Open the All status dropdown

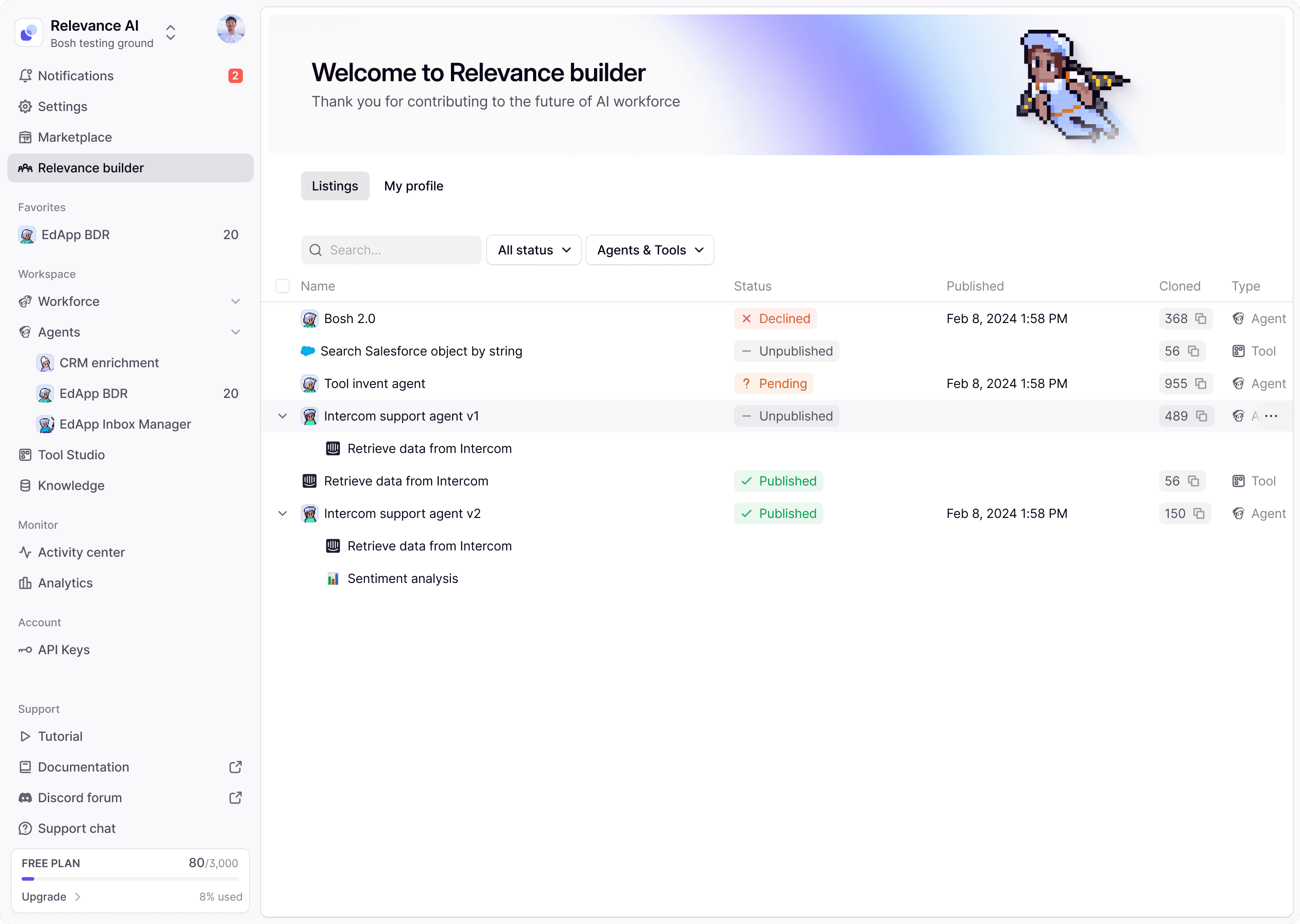coord(534,250)
